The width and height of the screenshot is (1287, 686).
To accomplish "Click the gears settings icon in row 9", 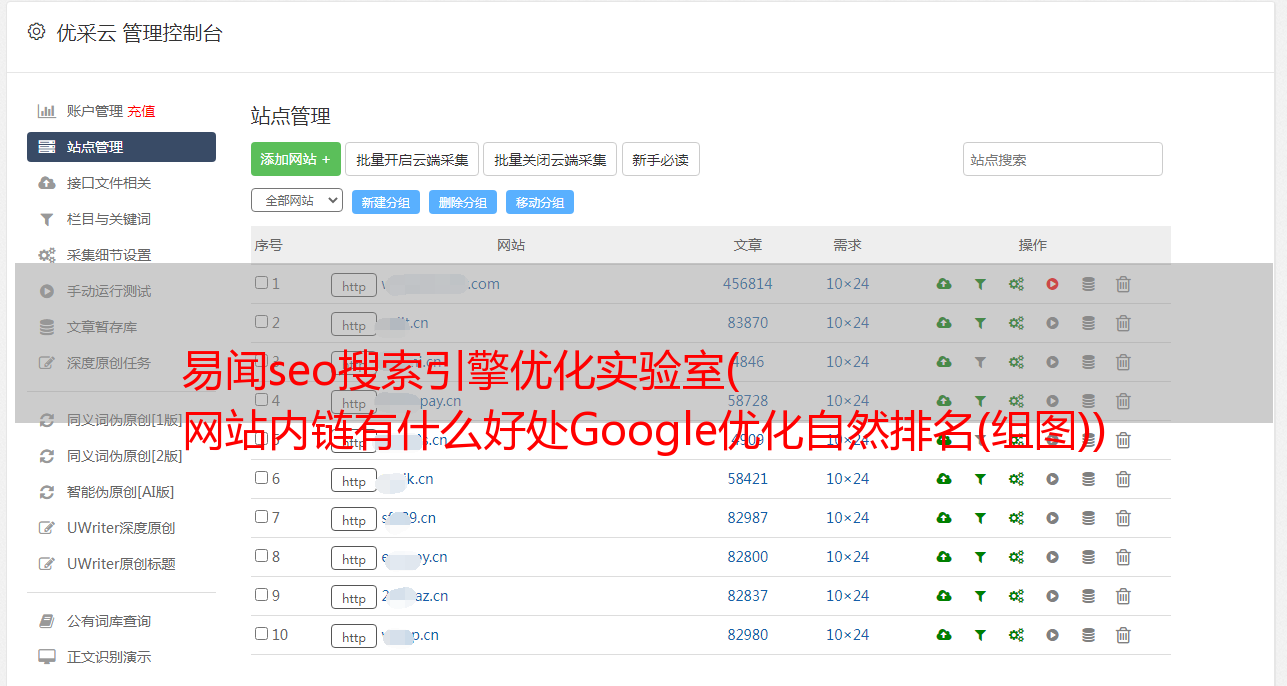I will click(1016, 596).
